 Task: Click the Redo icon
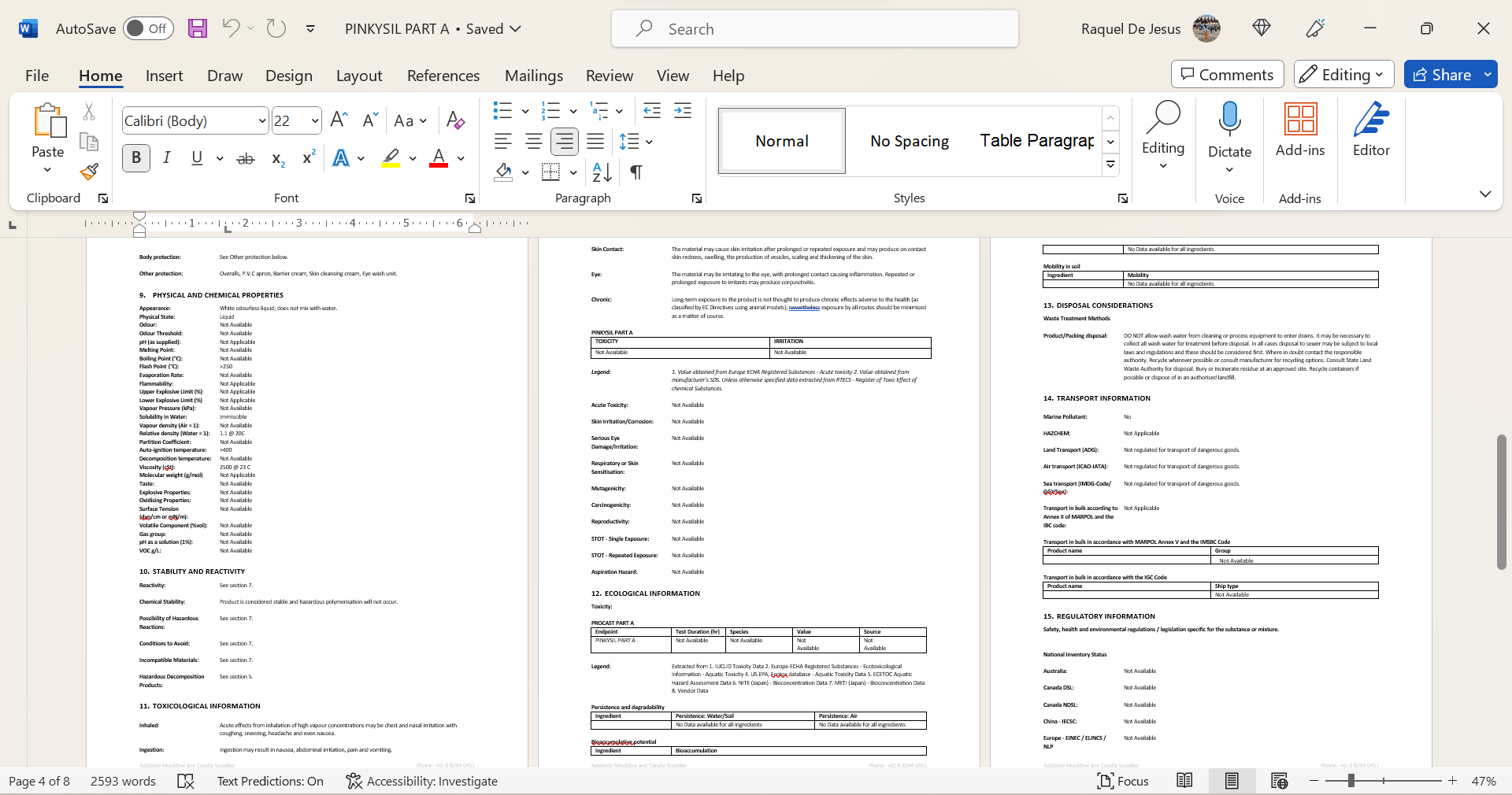276,28
